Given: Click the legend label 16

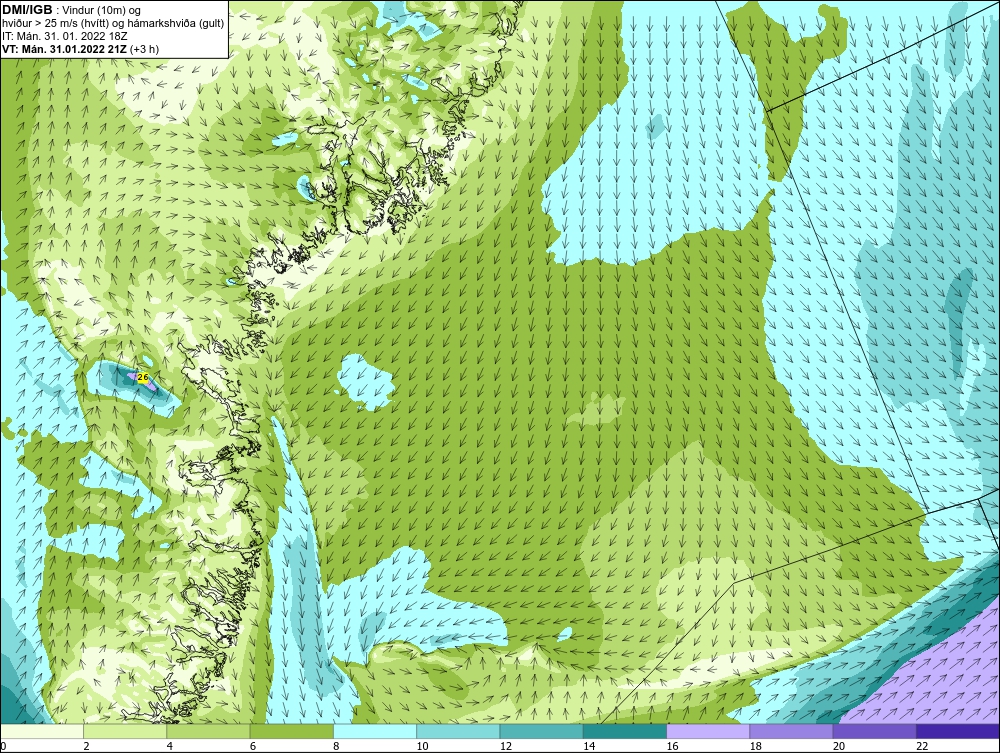Looking at the screenshot, I should tap(672, 746).
